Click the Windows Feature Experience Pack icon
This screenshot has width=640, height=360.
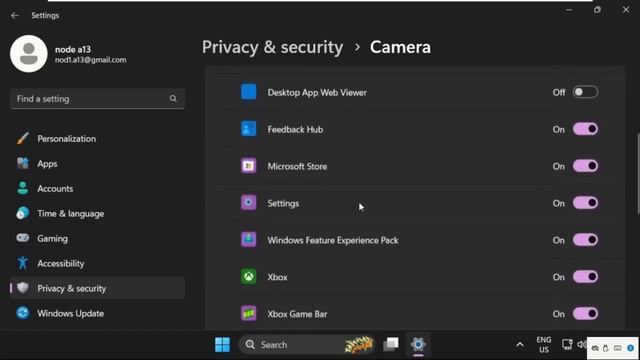click(249, 240)
